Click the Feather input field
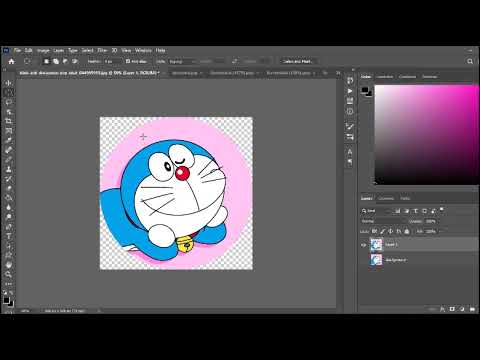This screenshot has width=480, height=360. (x=112, y=62)
